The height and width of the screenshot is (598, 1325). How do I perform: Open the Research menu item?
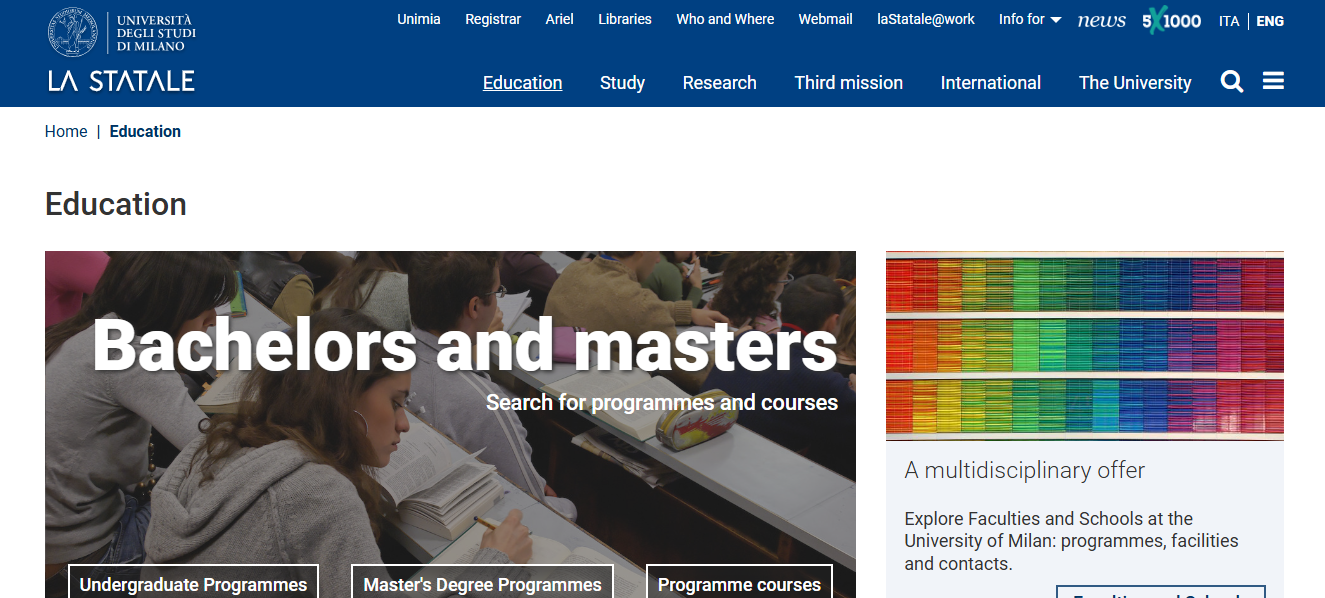tap(719, 83)
